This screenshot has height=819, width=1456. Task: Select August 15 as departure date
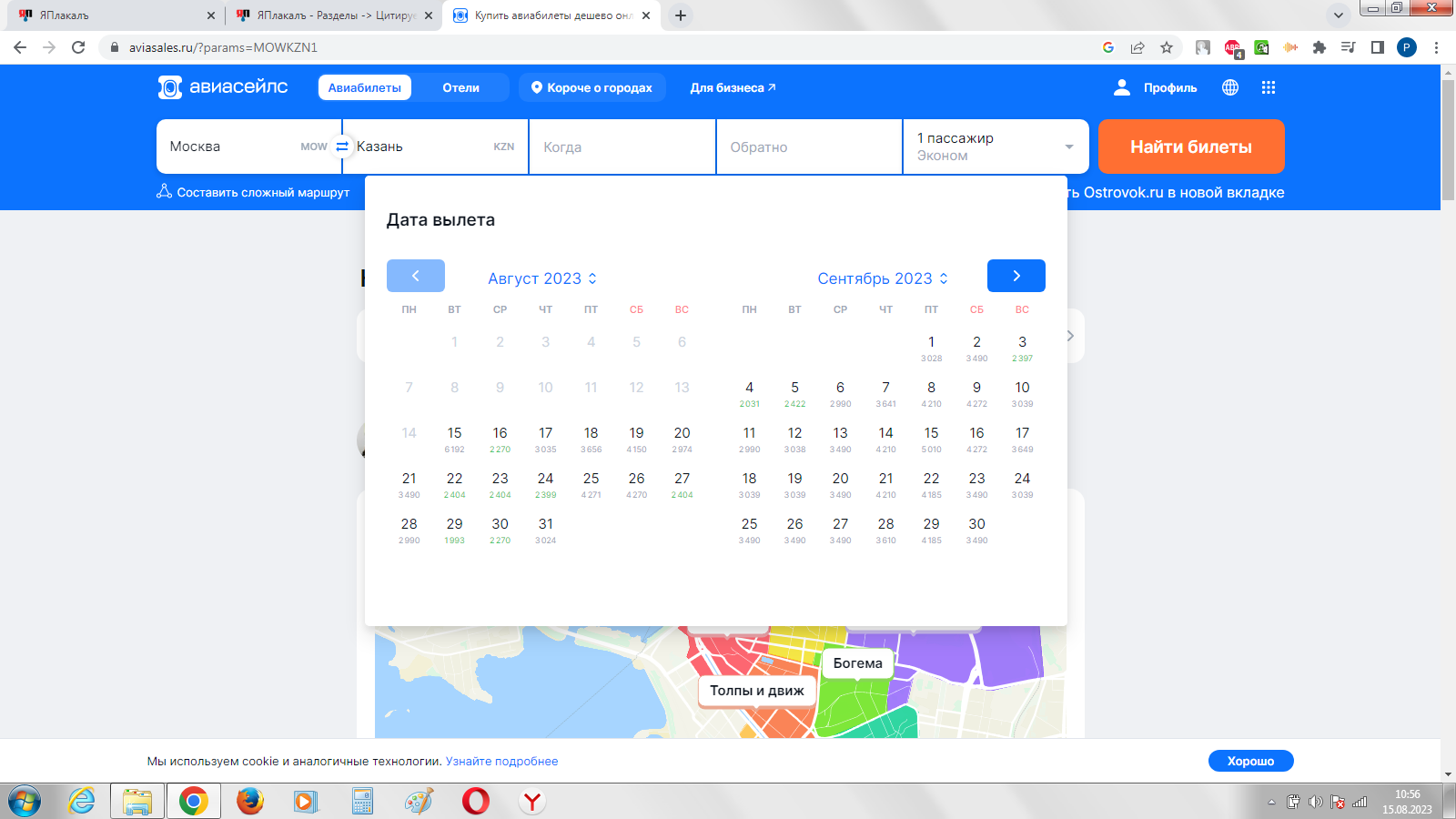coord(454,440)
